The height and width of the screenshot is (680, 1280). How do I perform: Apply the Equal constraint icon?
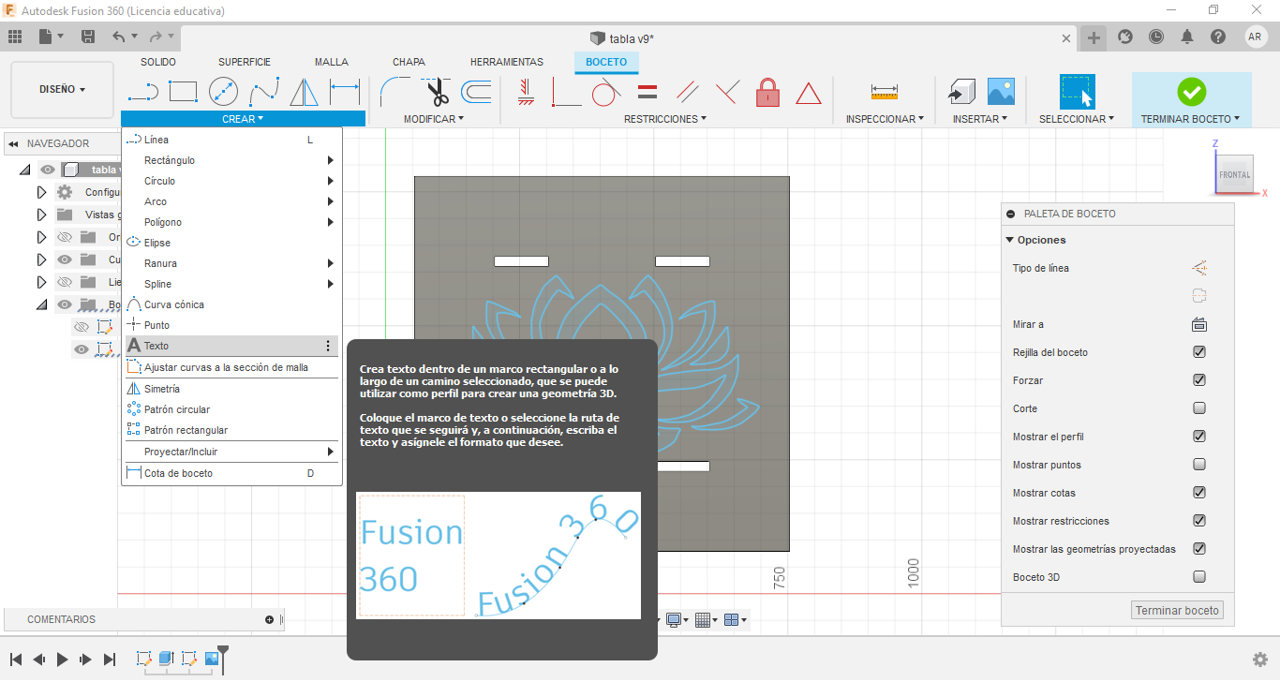point(647,92)
